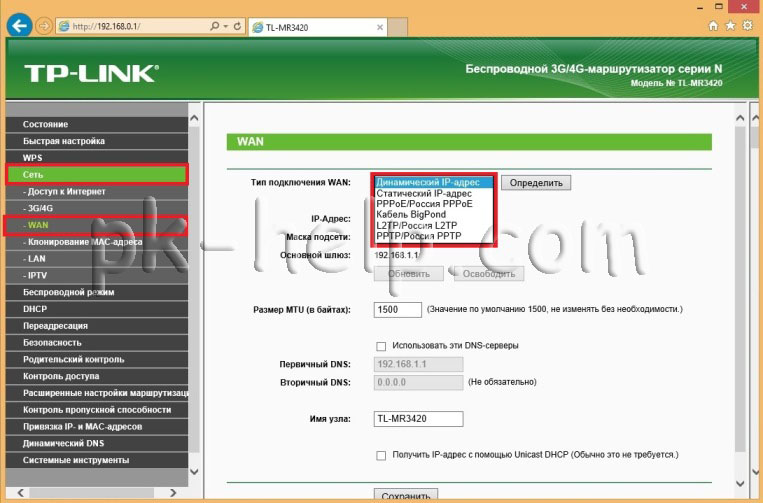The height and width of the screenshot is (503, 763).
Task: Choose Статический IP-адрес option
Action: click(434, 193)
